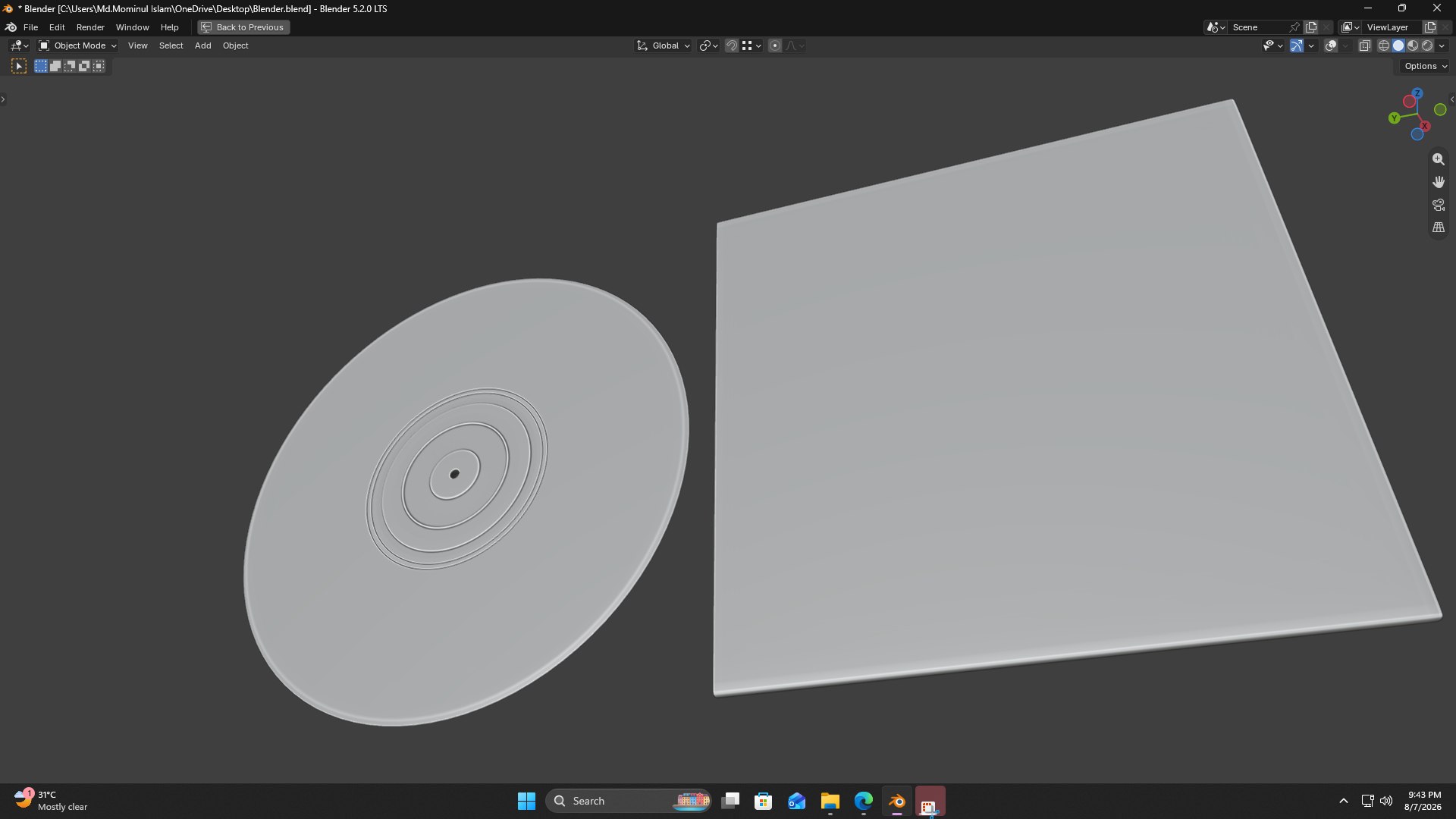Viewport: 1456px width, 819px height.
Task: Expand the snapping options dropdown
Action: (x=752, y=46)
